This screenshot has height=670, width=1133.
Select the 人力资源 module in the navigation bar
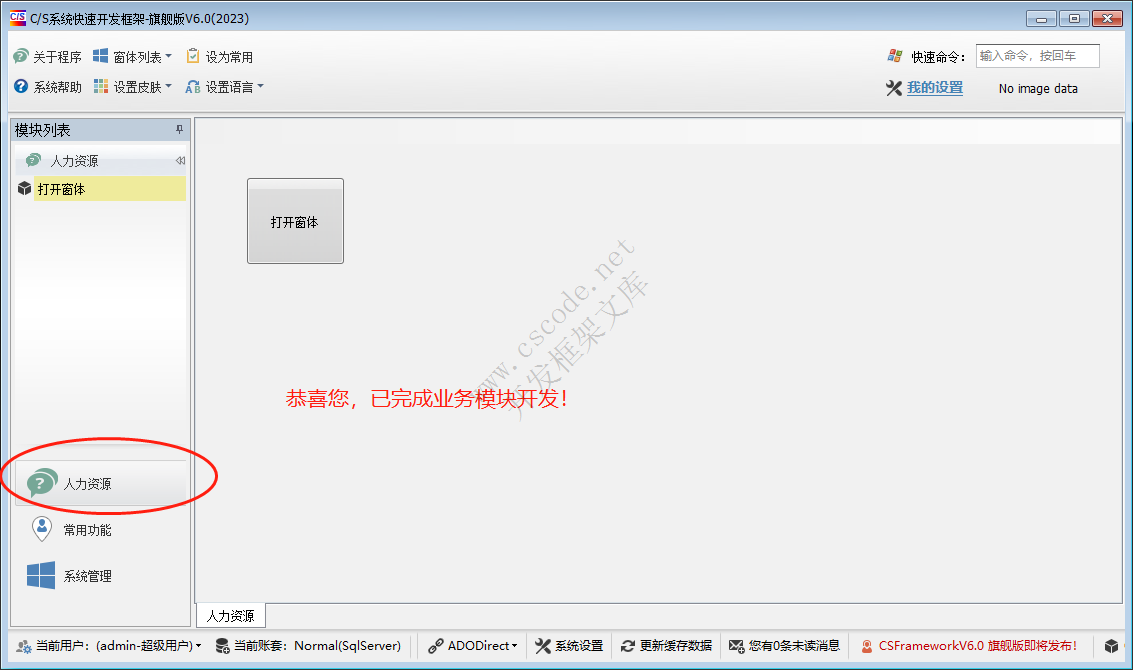pos(100,484)
